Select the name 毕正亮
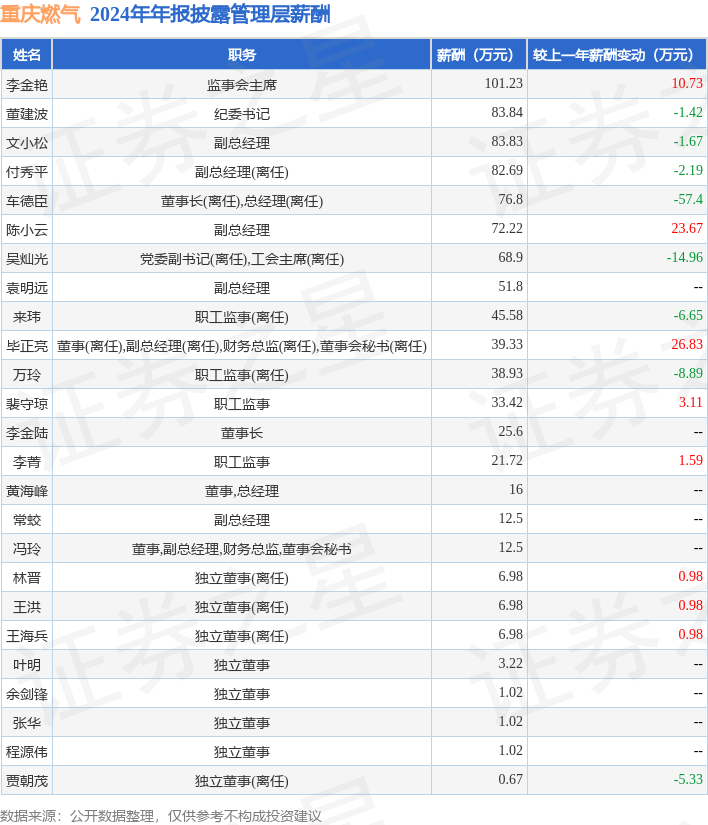Image resolution: width=708 pixels, height=825 pixels. 27,345
